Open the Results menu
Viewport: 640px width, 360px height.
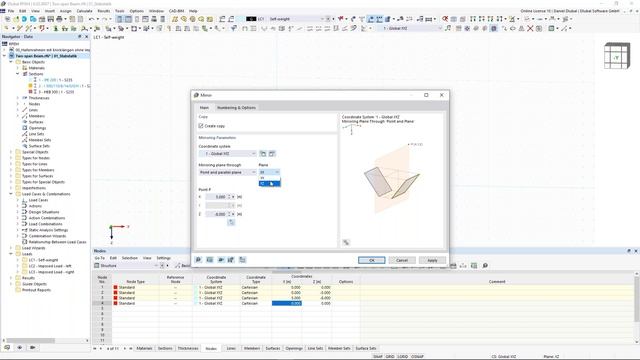(104, 11)
